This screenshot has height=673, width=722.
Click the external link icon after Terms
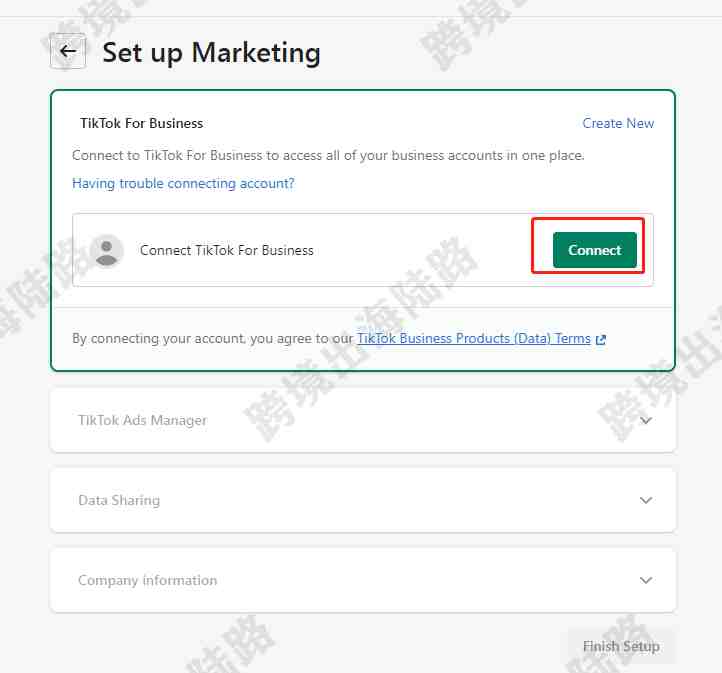point(600,340)
